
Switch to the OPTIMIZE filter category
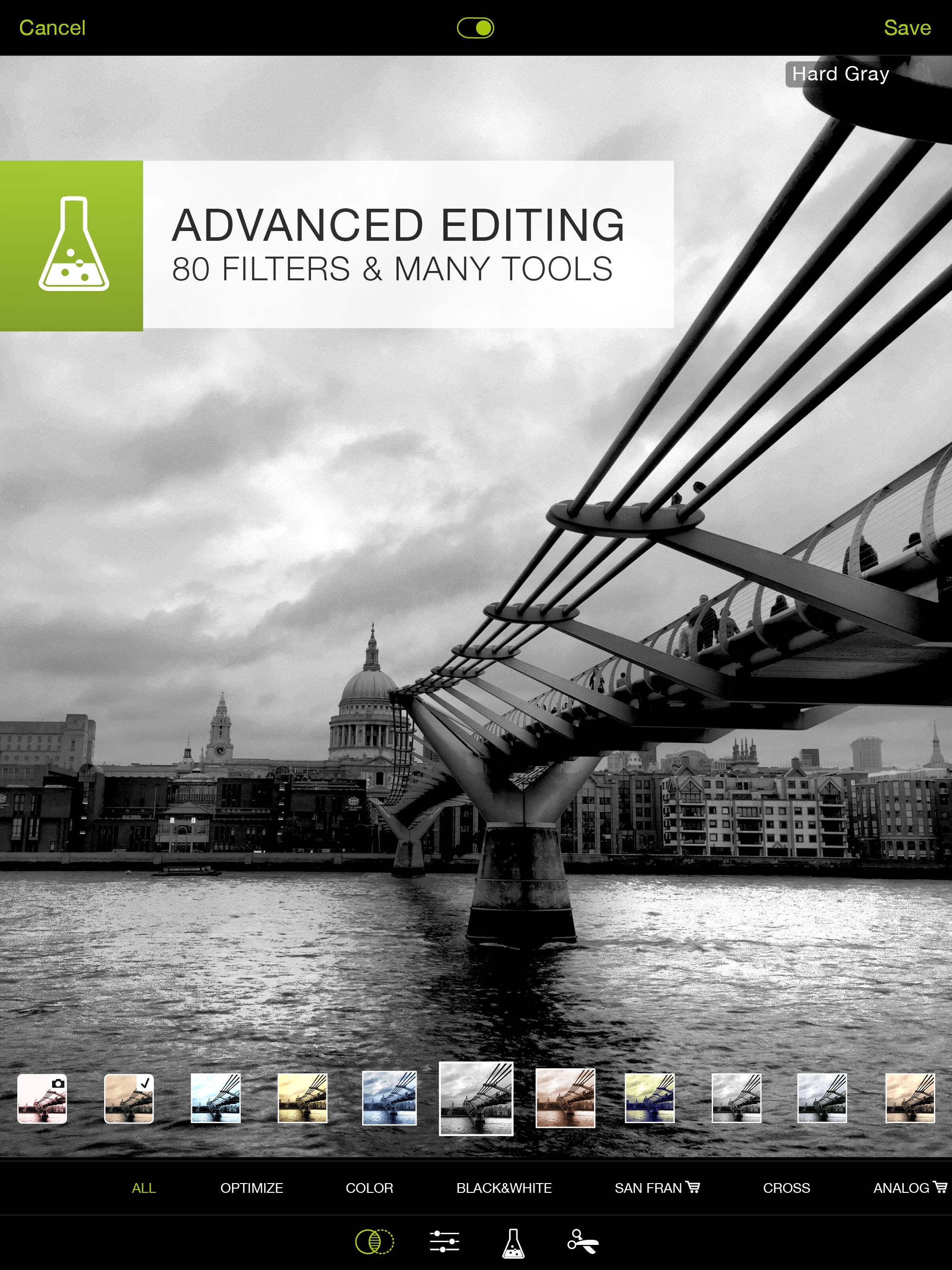coord(251,1188)
